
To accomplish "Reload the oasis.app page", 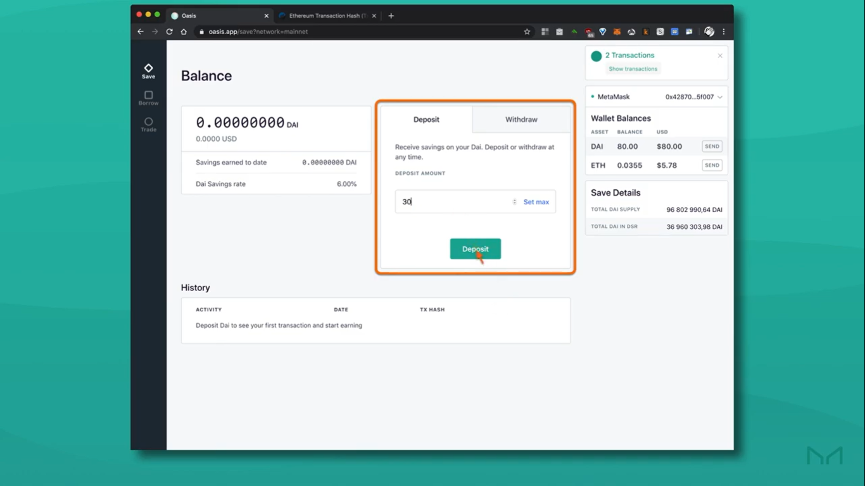I will click(170, 31).
